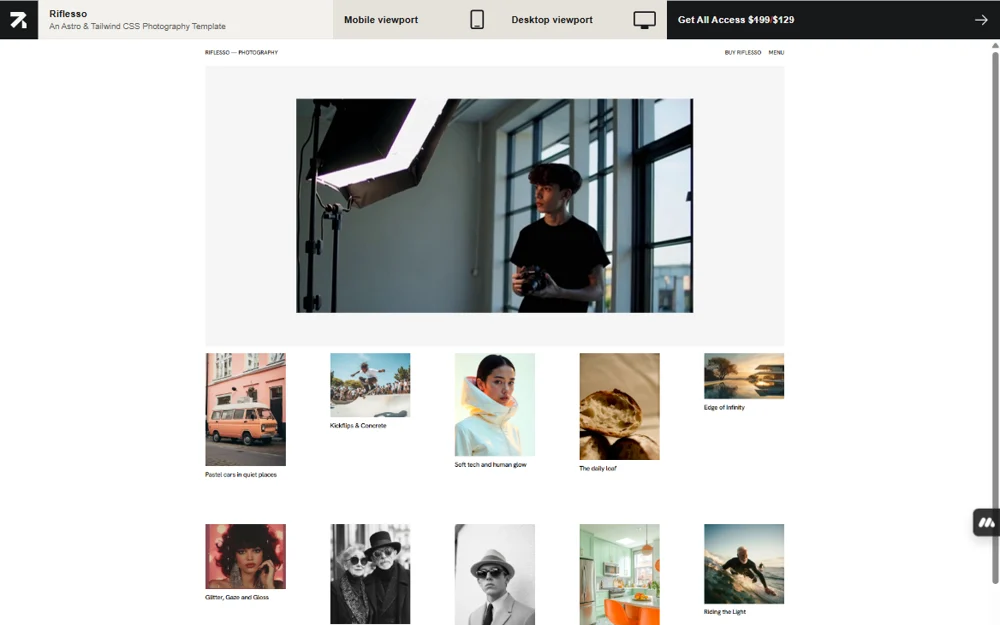Click Get All Access $129 button
The width and height of the screenshot is (1000, 625).
pos(833,20)
